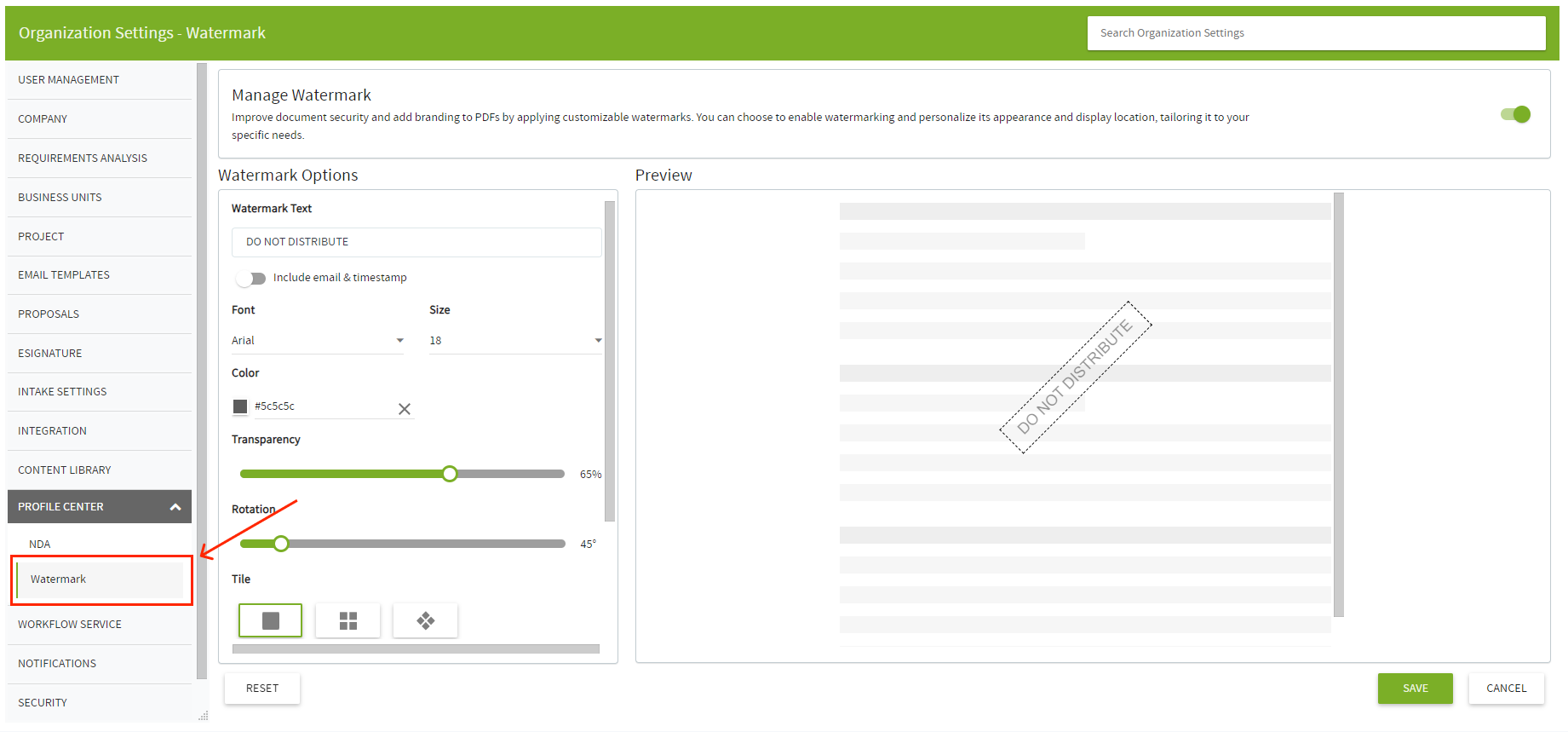
Task: Open Content Library section
Action: [99, 470]
